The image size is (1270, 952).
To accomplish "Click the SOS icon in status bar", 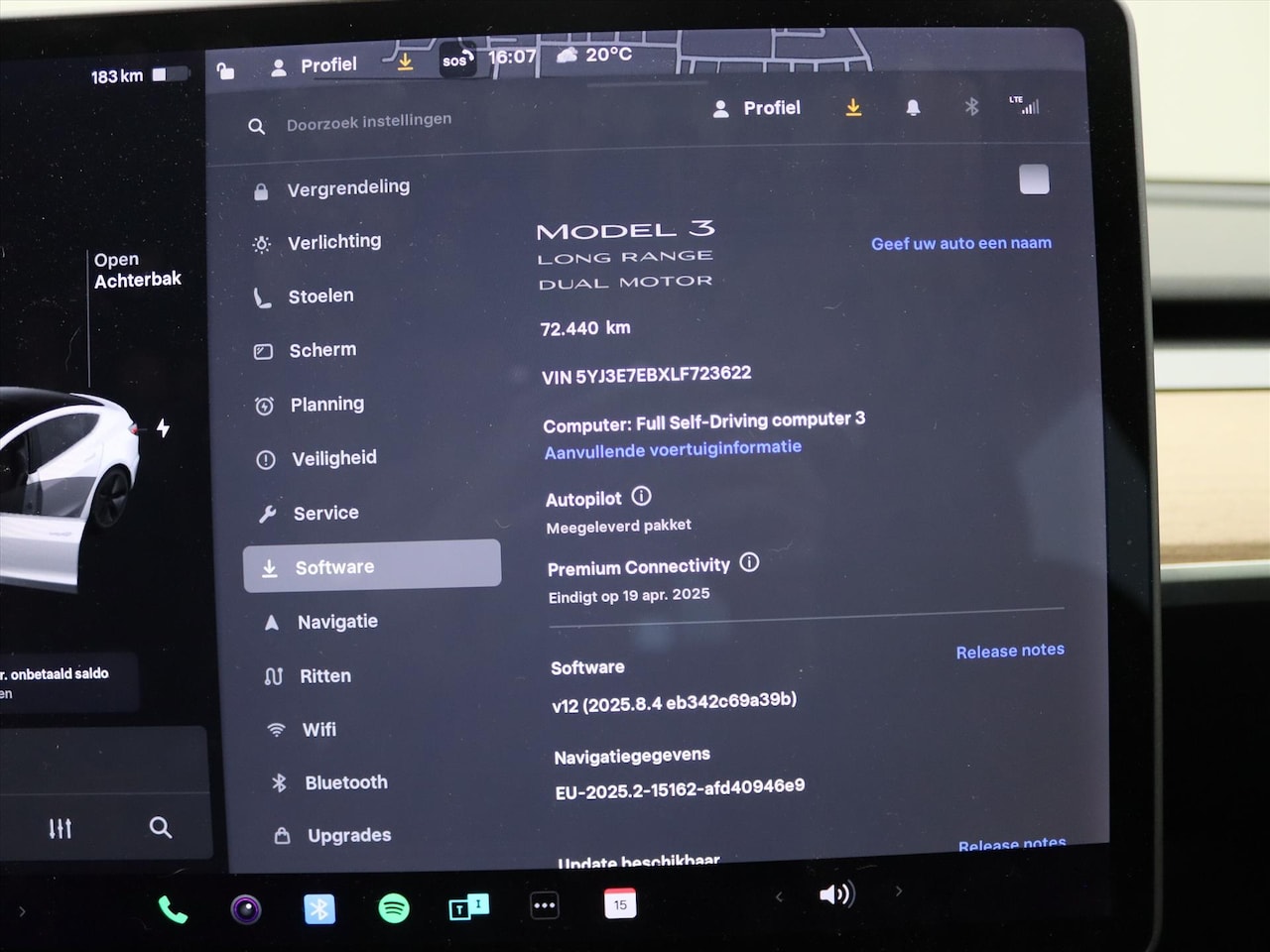I will pyautogui.click(x=456, y=59).
